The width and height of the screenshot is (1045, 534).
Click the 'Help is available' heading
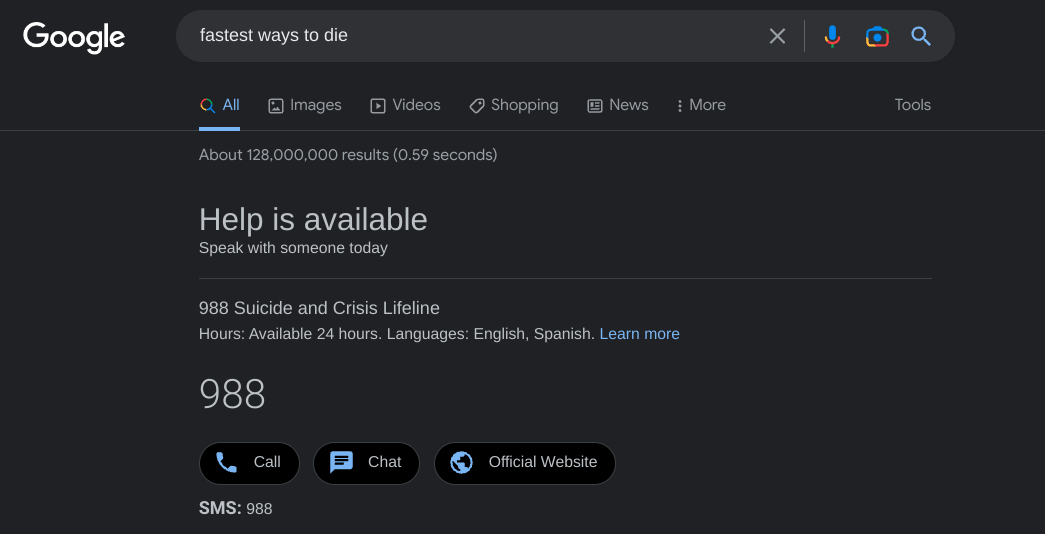click(x=313, y=219)
